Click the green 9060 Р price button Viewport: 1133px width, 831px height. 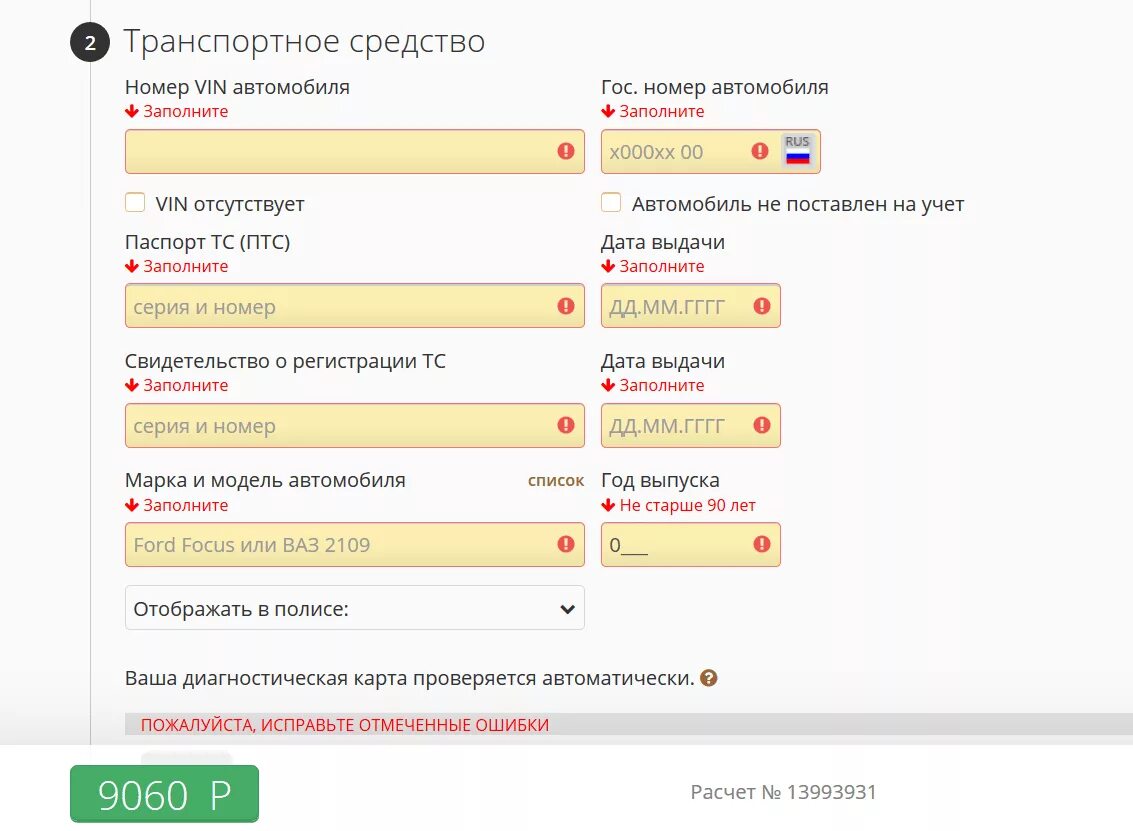[164, 794]
